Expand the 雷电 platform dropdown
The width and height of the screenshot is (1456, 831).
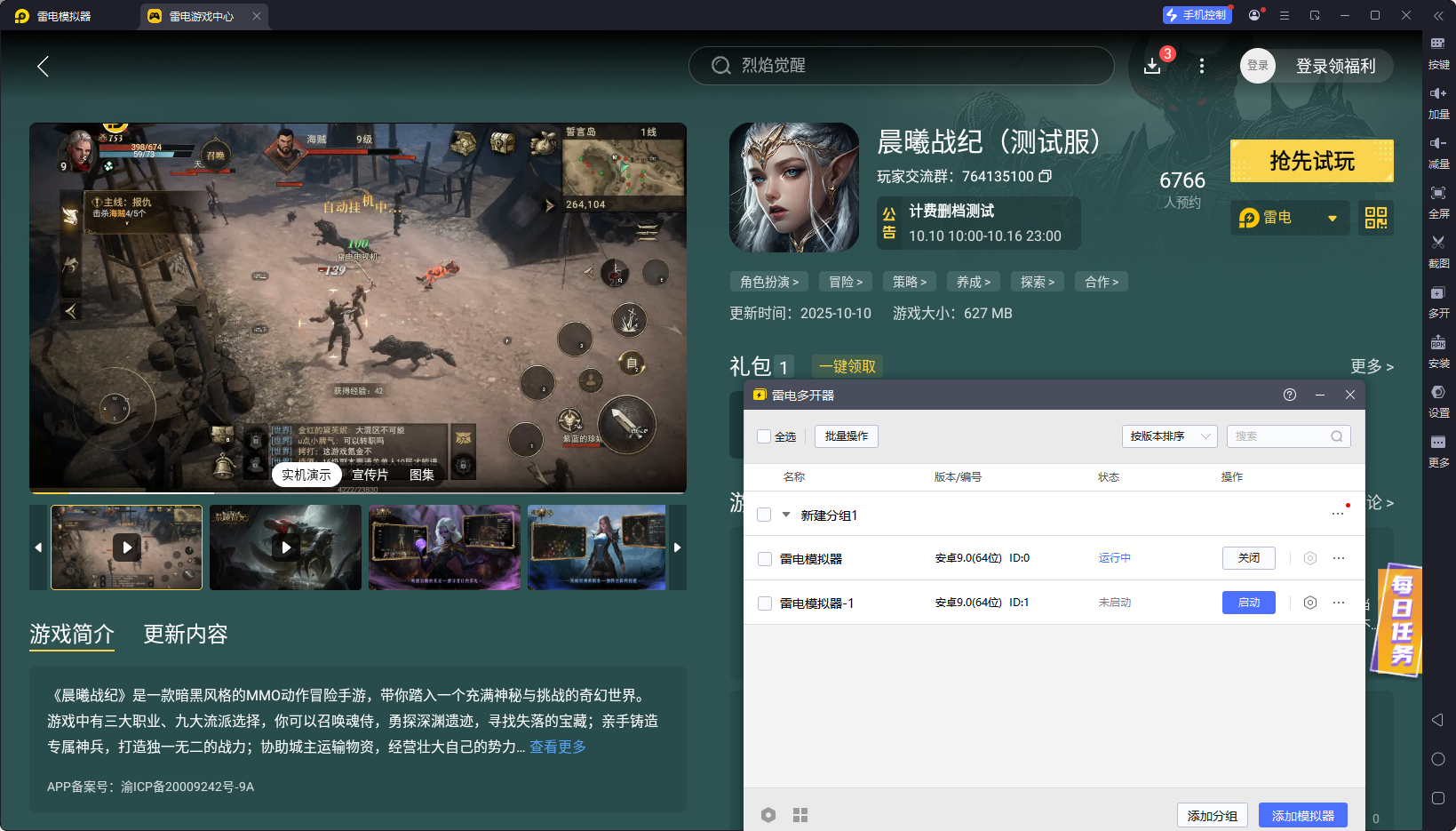pos(1290,218)
